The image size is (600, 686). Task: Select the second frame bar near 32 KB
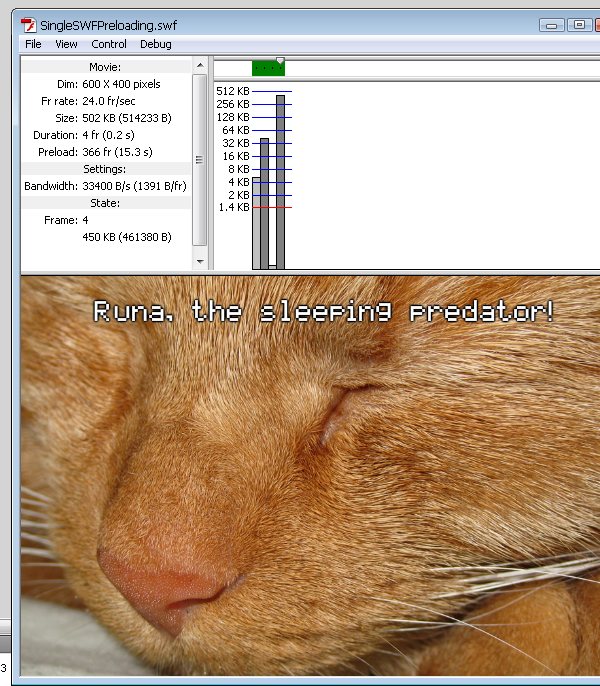264,203
